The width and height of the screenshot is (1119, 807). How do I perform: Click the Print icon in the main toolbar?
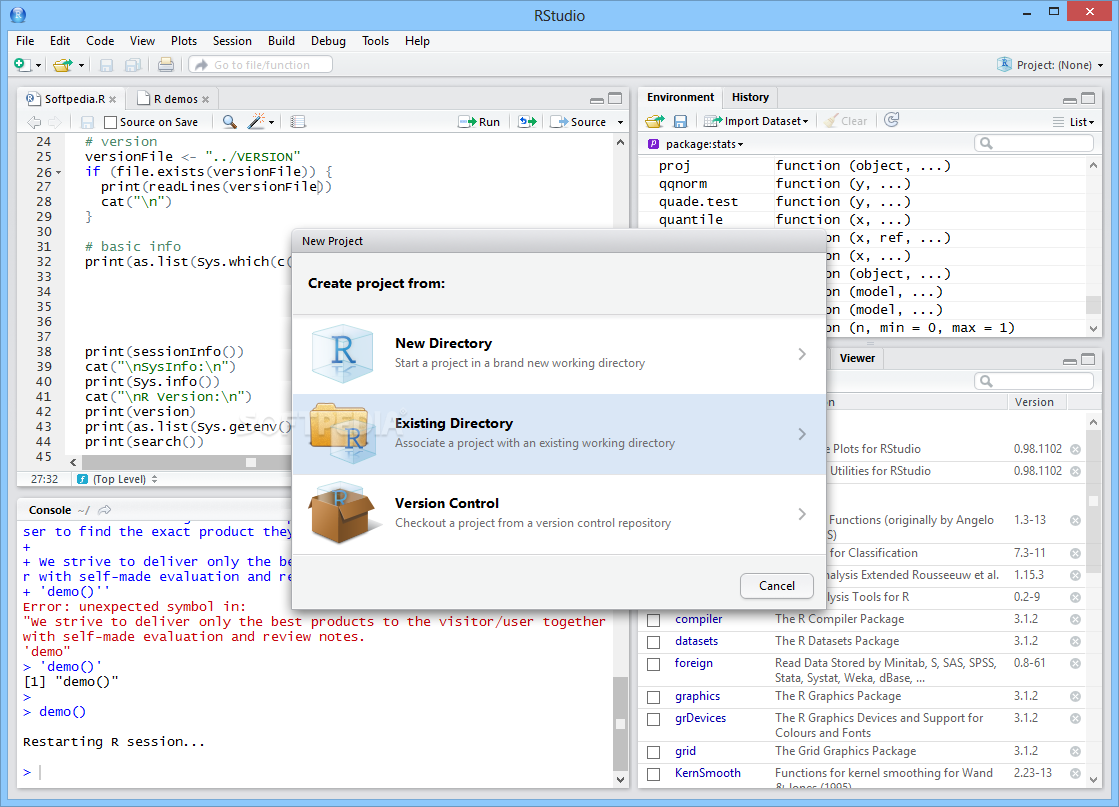tap(166, 65)
